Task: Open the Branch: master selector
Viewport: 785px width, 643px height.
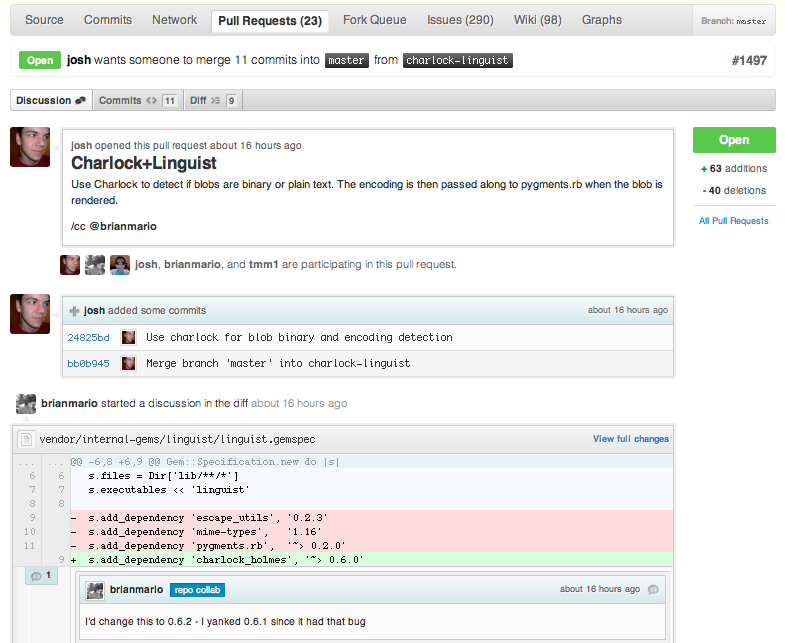Action: tap(734, 20)
